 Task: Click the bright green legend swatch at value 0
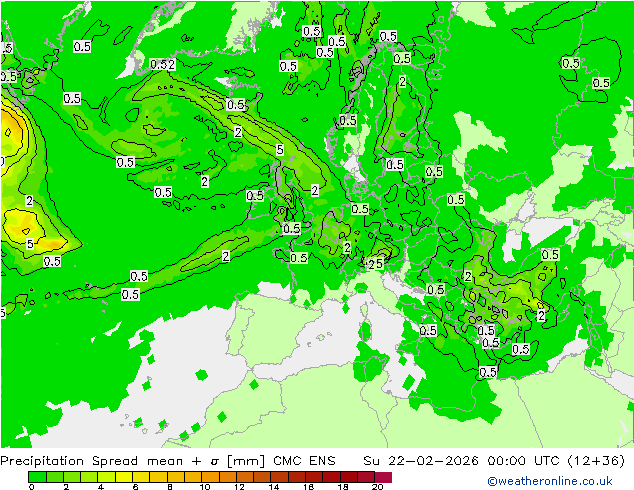click(x=38, y=477)
